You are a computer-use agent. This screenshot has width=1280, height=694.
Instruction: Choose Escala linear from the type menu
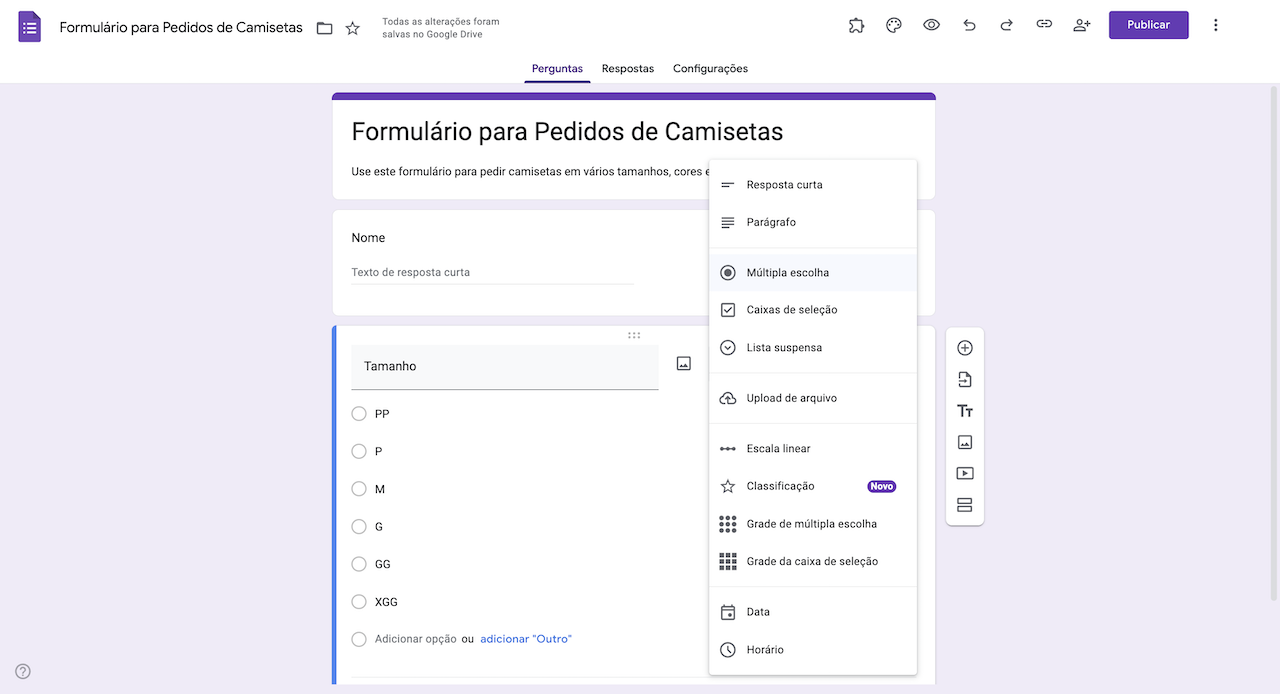(778, 448)
